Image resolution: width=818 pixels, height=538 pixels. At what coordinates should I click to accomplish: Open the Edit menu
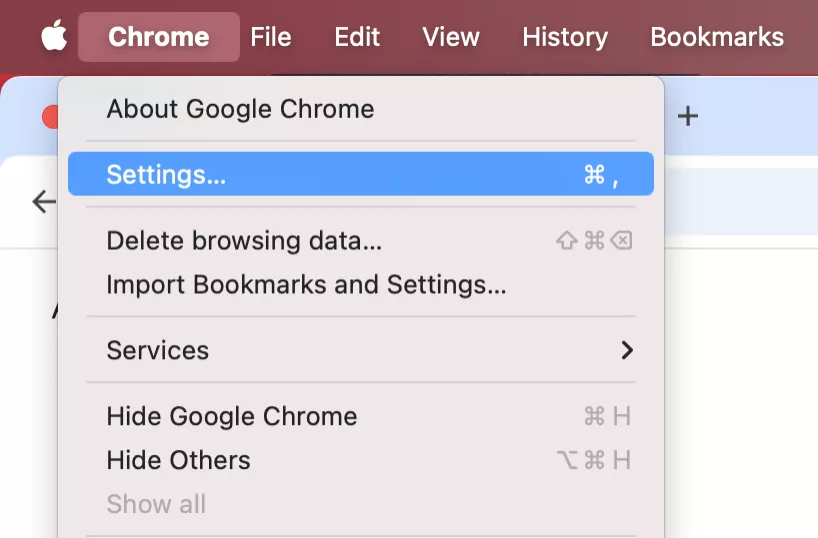coord(357,37)
